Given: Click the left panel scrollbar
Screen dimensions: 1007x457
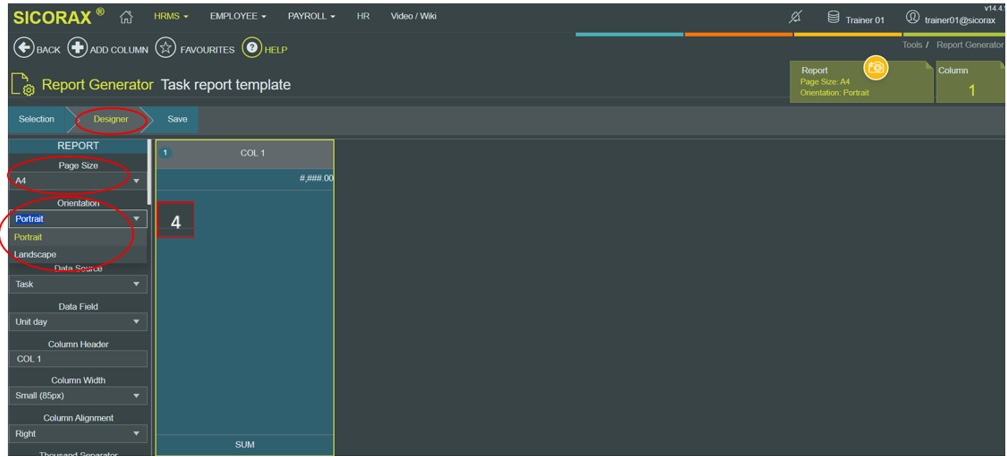Looking at the screenshot, I should 150,172.
